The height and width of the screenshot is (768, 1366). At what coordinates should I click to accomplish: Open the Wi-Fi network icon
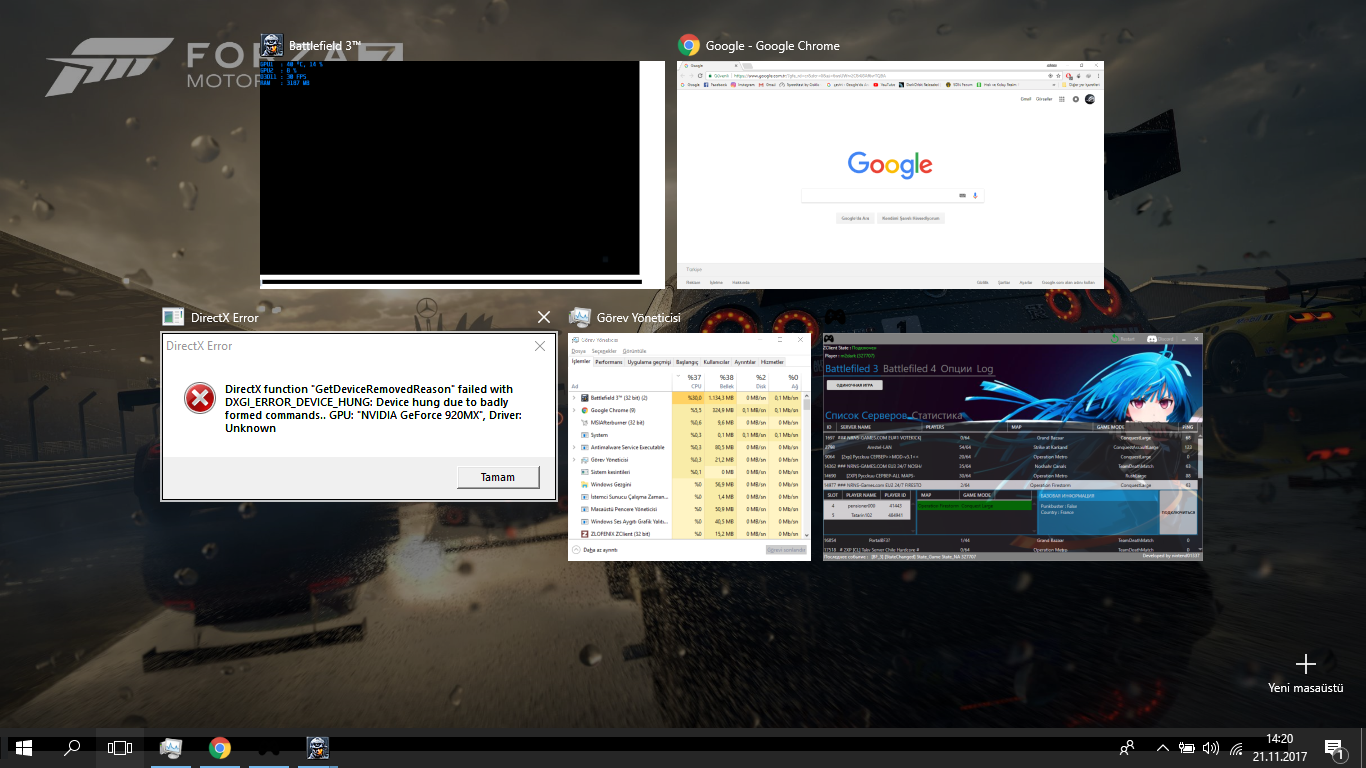(x=1236, y=748)
